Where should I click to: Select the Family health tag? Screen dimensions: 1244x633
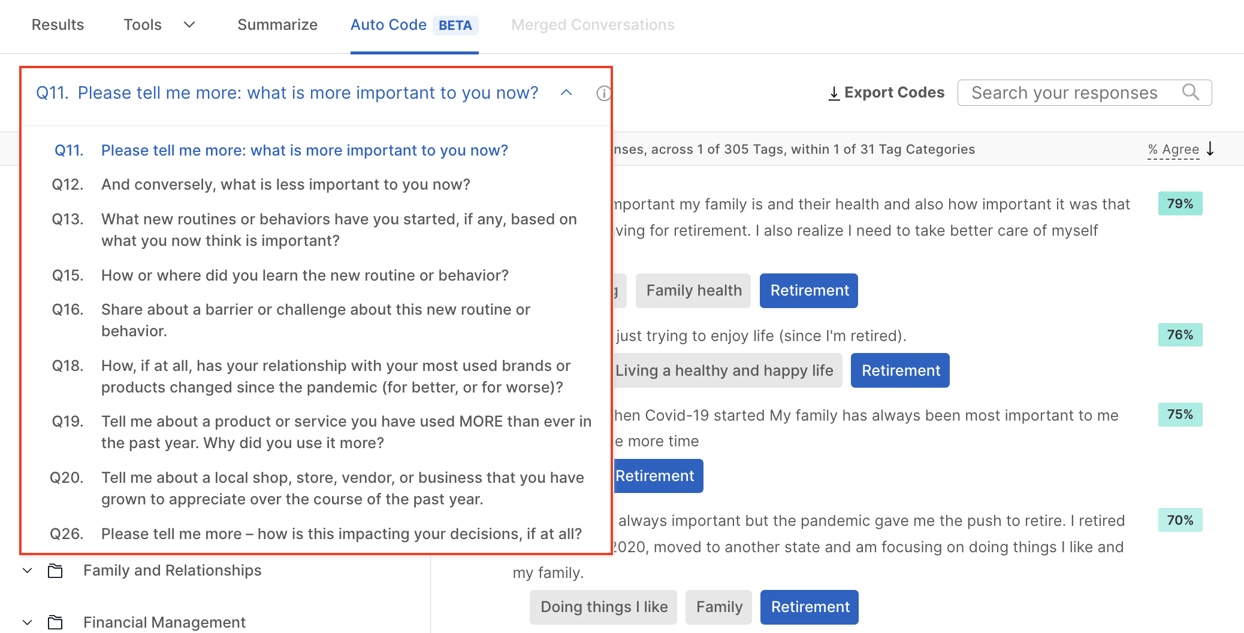pos(693,290)
